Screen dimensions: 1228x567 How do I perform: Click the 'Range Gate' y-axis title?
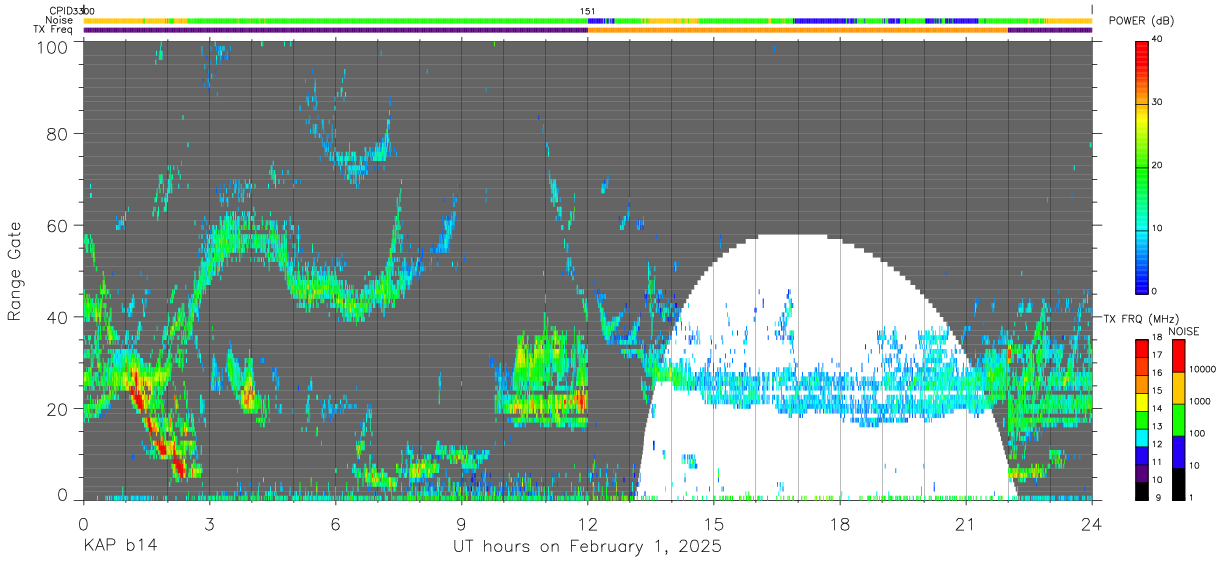click(15, 270)
